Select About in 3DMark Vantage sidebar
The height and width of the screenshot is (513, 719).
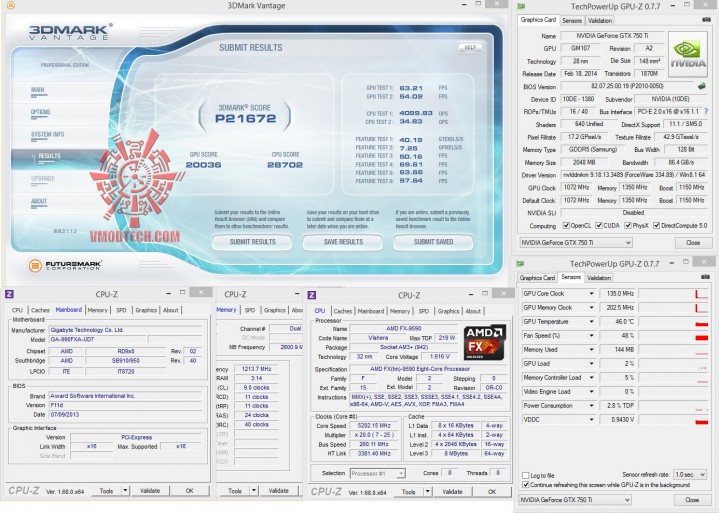pyautogui.click(x=39, y=202)
